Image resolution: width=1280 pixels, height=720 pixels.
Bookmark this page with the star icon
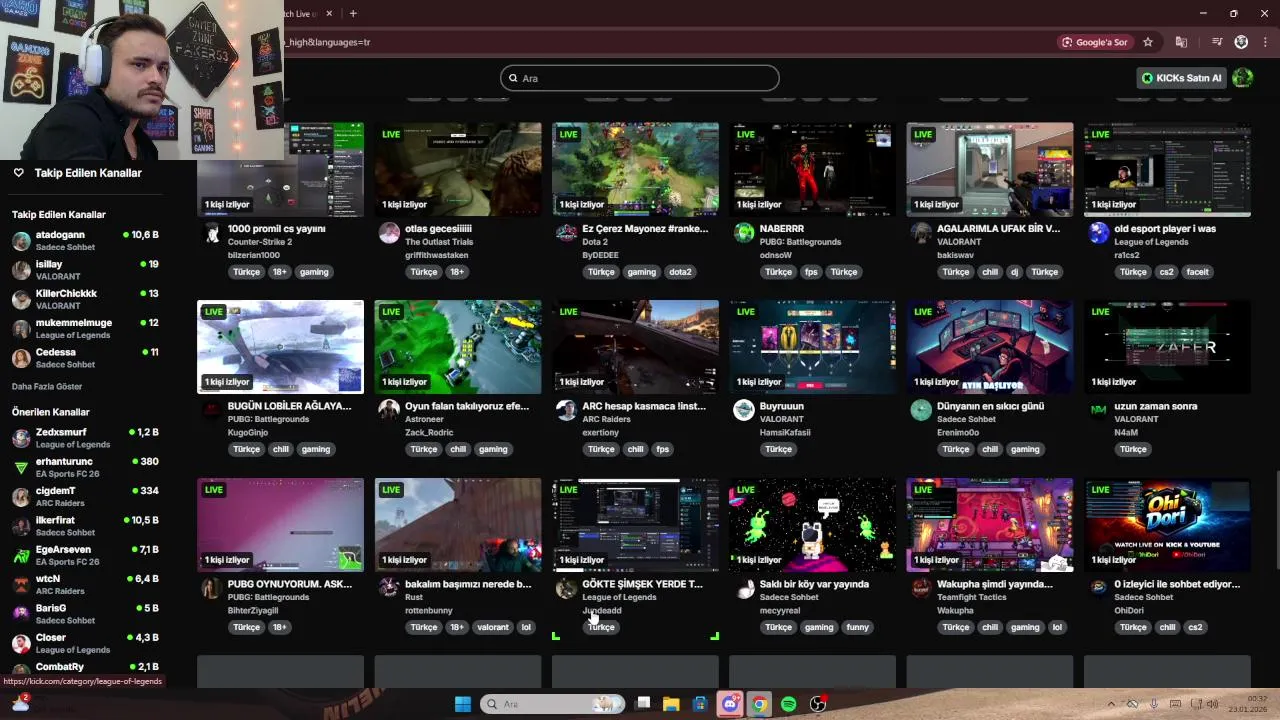[x=1148, y=42]
